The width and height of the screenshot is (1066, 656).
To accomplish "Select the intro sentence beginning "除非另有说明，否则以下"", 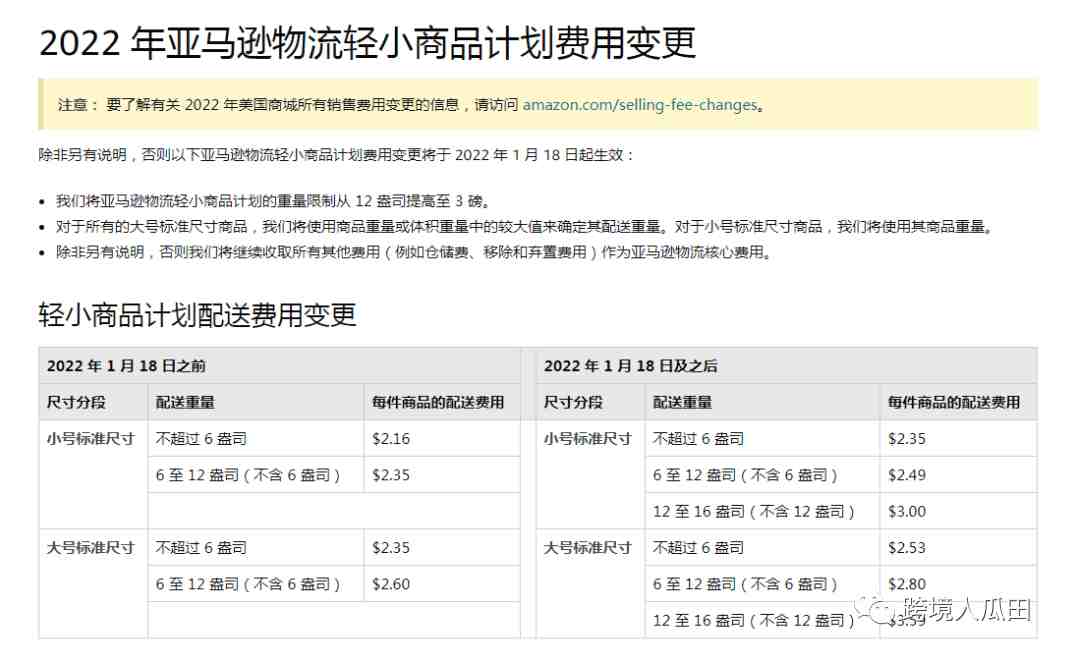I will [x=337, y=155].
